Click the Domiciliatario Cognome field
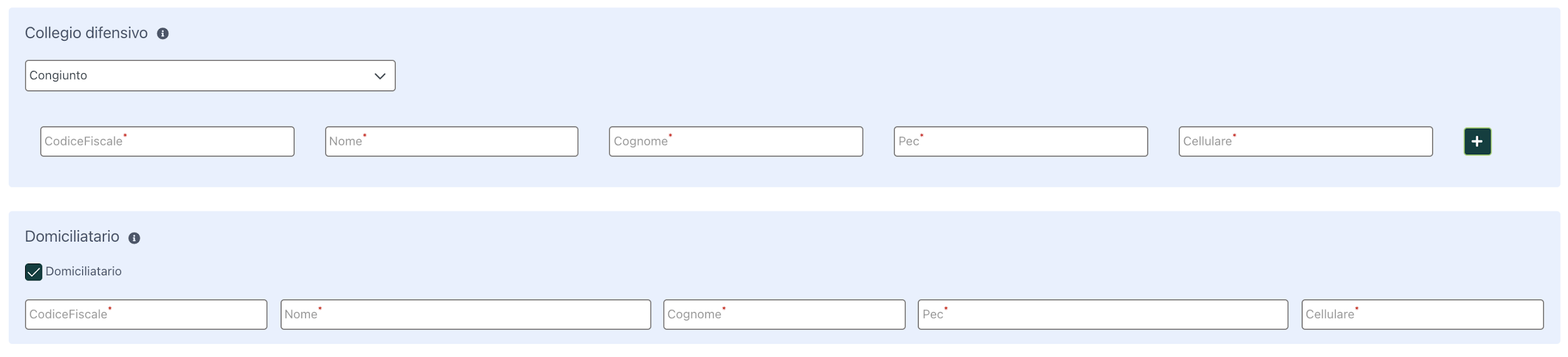This screenshot has width=1568, height=357. pos(784,315)
